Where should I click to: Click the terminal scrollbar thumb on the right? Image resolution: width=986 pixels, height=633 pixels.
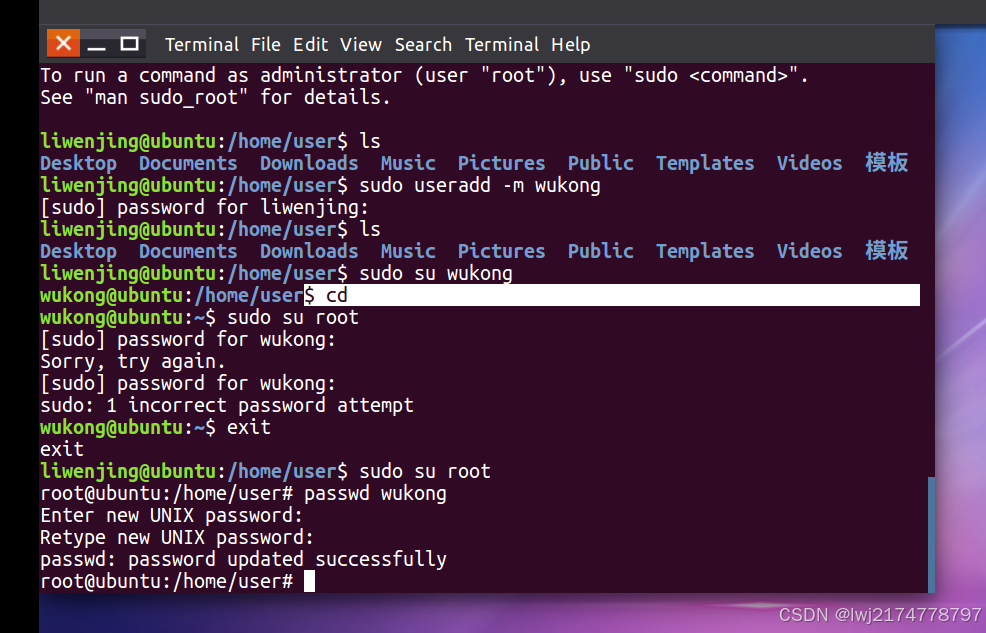tap(931, 534)
